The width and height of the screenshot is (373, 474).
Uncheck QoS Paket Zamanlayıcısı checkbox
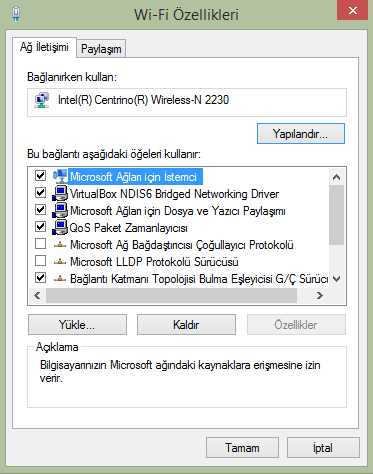coord(41,227)
